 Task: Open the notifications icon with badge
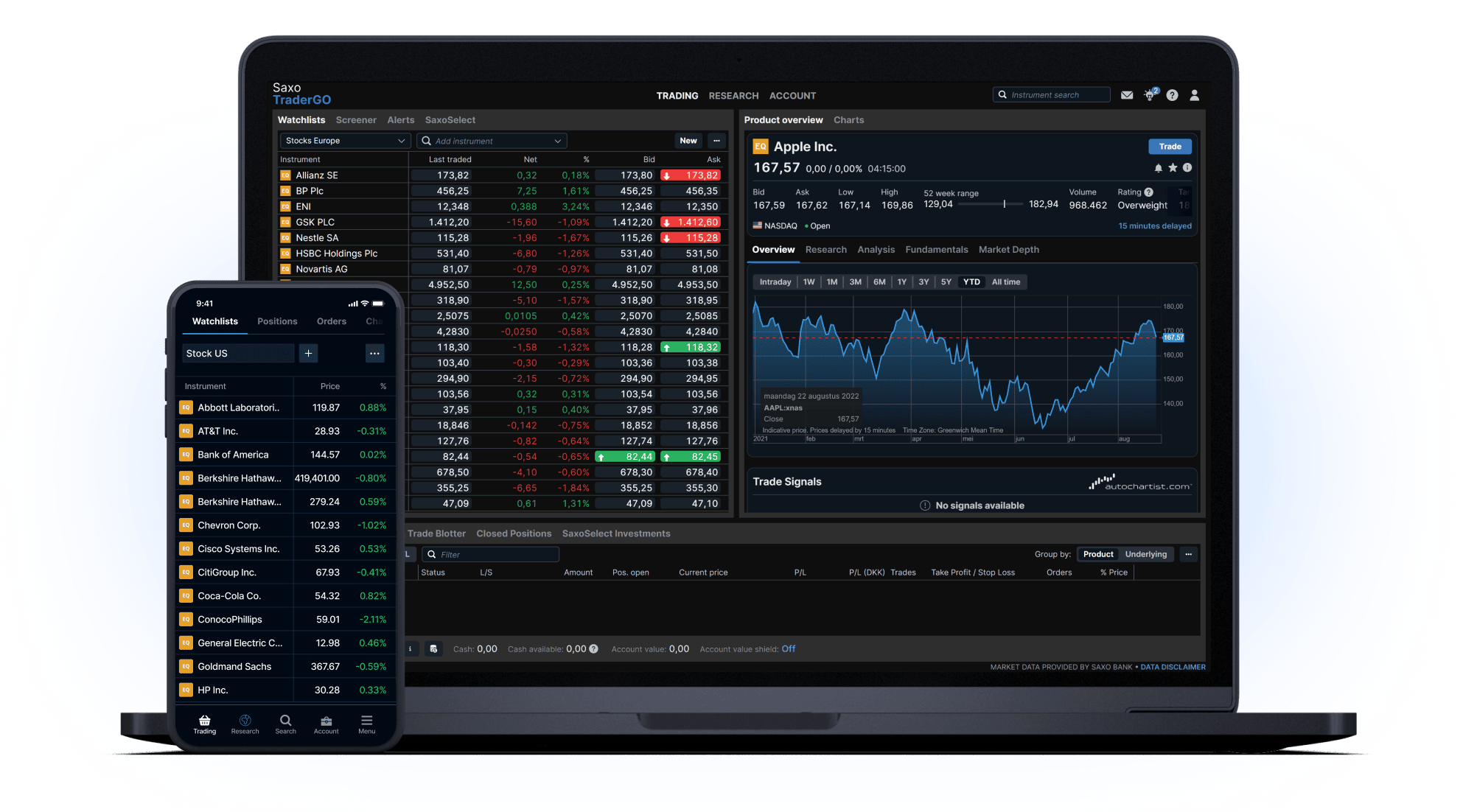[x=1149, y=95]
